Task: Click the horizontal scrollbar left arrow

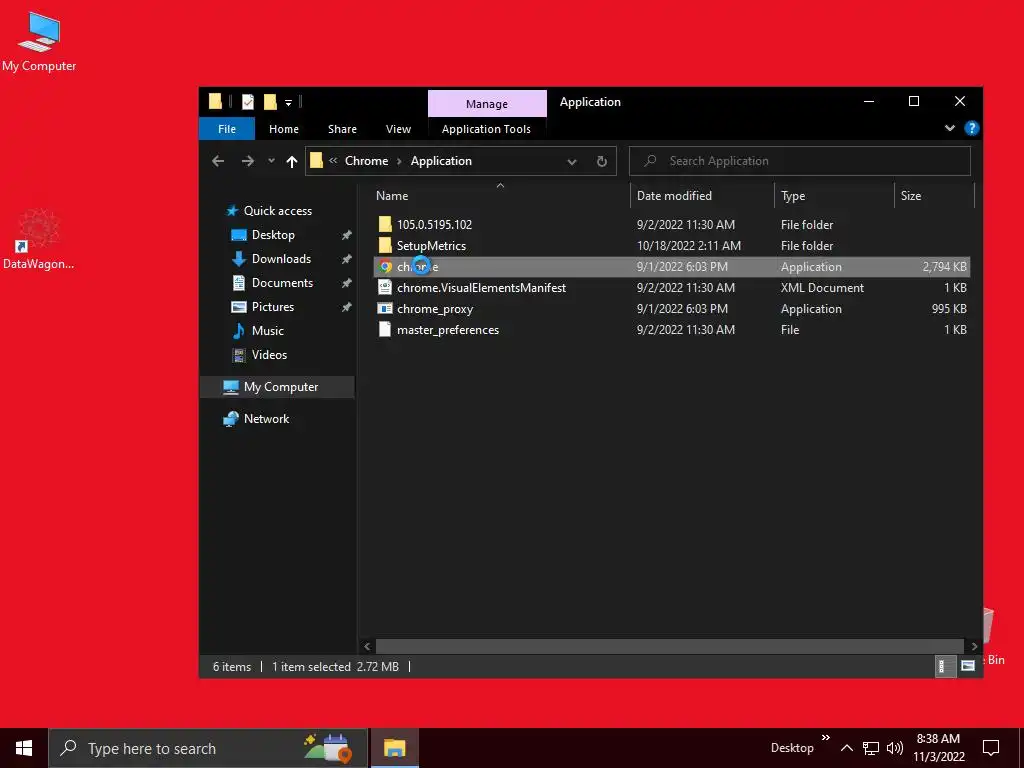Action: (367, 647)
